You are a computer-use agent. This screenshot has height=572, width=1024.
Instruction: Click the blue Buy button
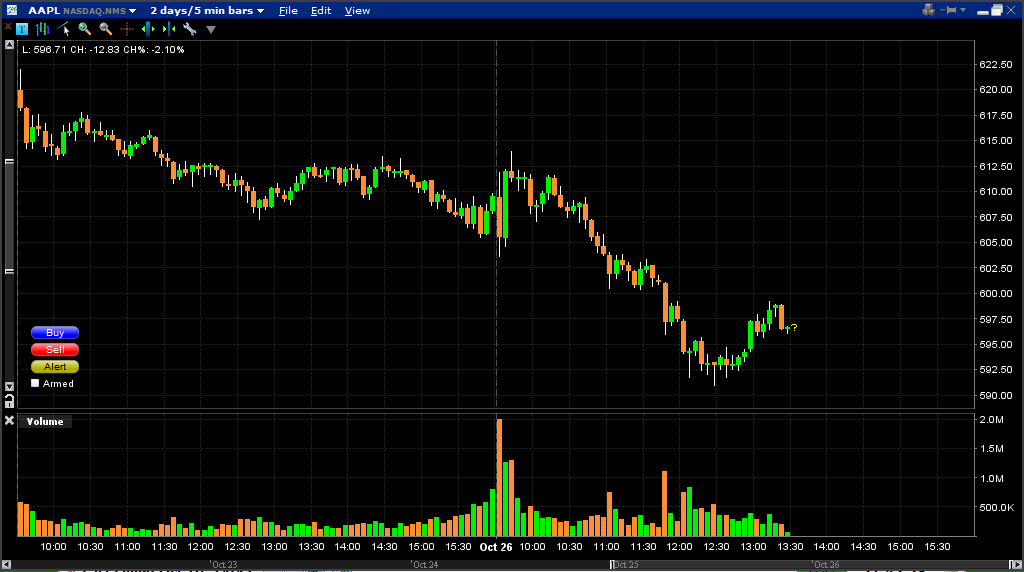55,333
